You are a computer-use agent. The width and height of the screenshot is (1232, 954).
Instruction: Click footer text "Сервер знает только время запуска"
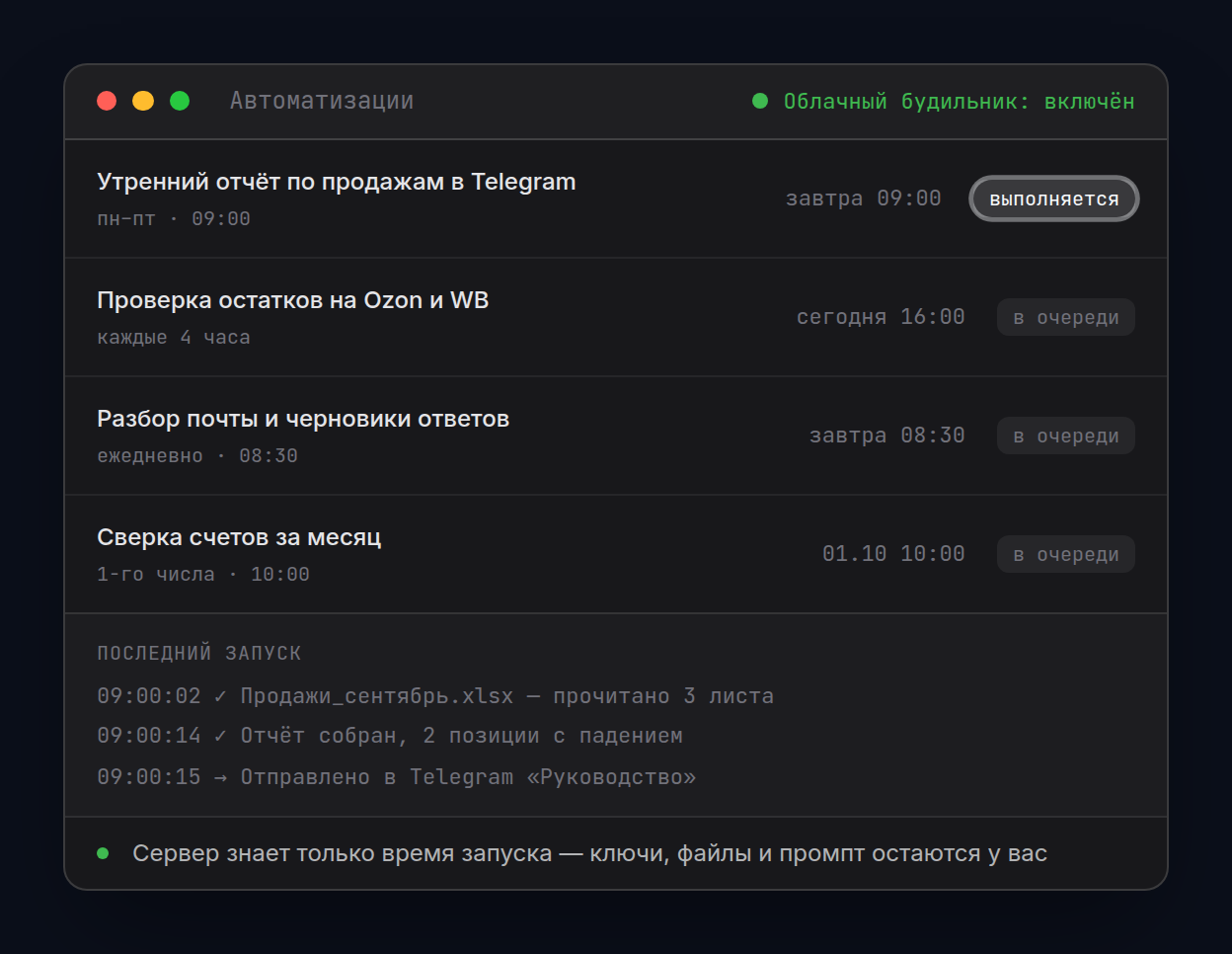(343, 853)
